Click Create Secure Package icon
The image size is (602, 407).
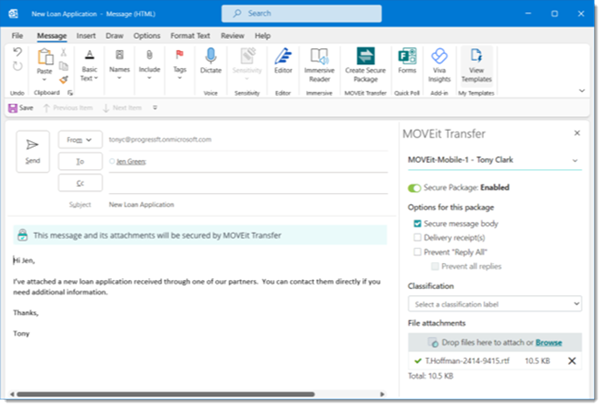pyautogui.click(x=366, y=56)
